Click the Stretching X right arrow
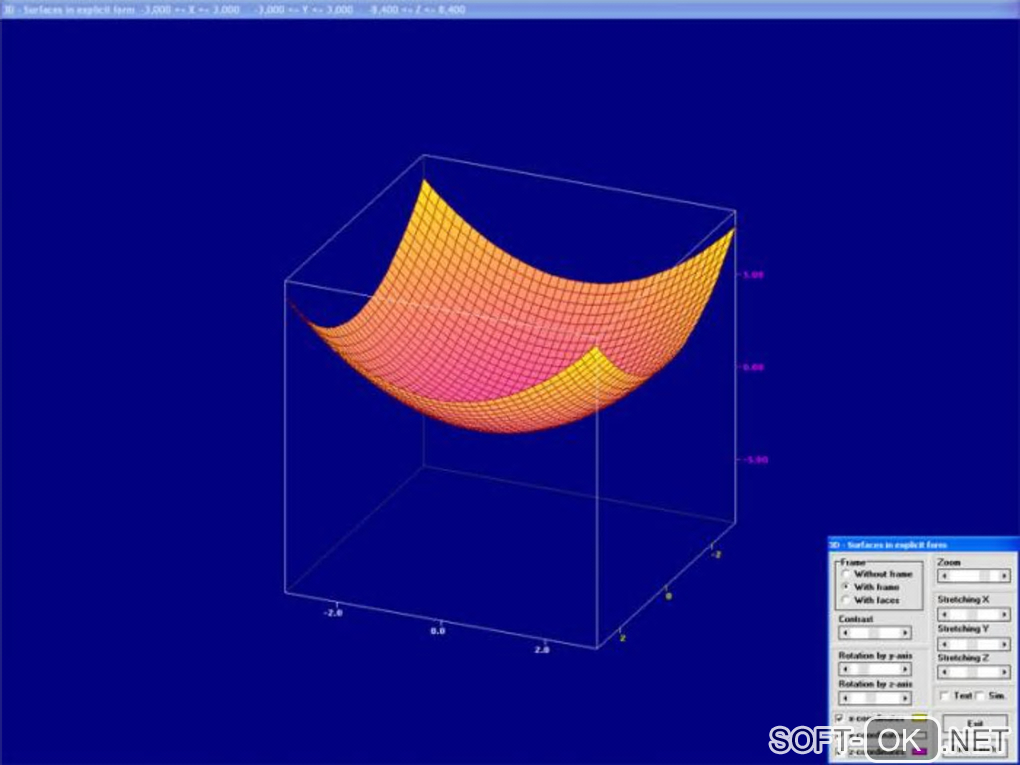This screenshot has width=1020, height=765. click(1004, 614)
